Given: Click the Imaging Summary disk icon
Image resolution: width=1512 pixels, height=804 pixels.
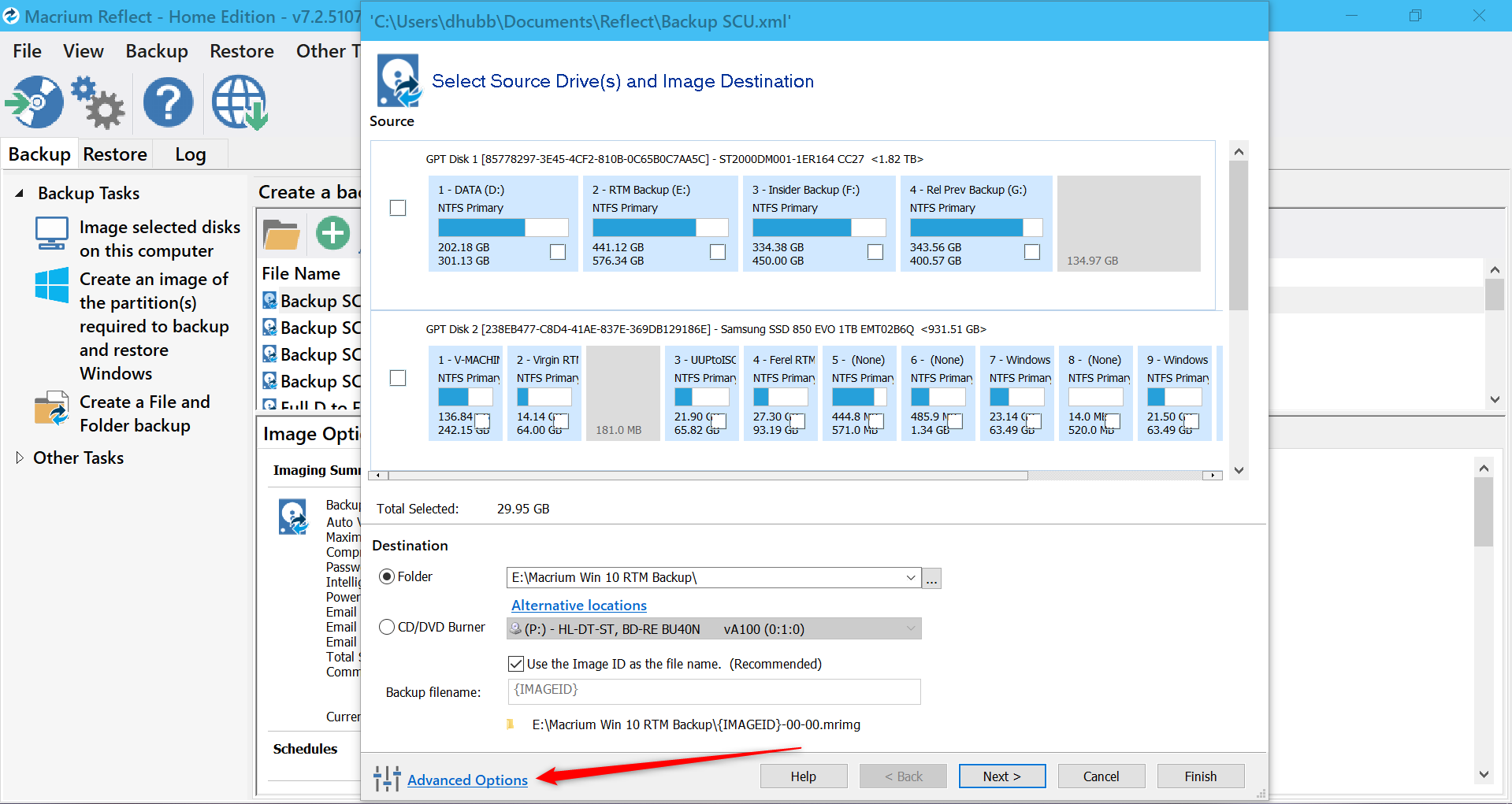Looking at the screenshot, I should point(294,517).
